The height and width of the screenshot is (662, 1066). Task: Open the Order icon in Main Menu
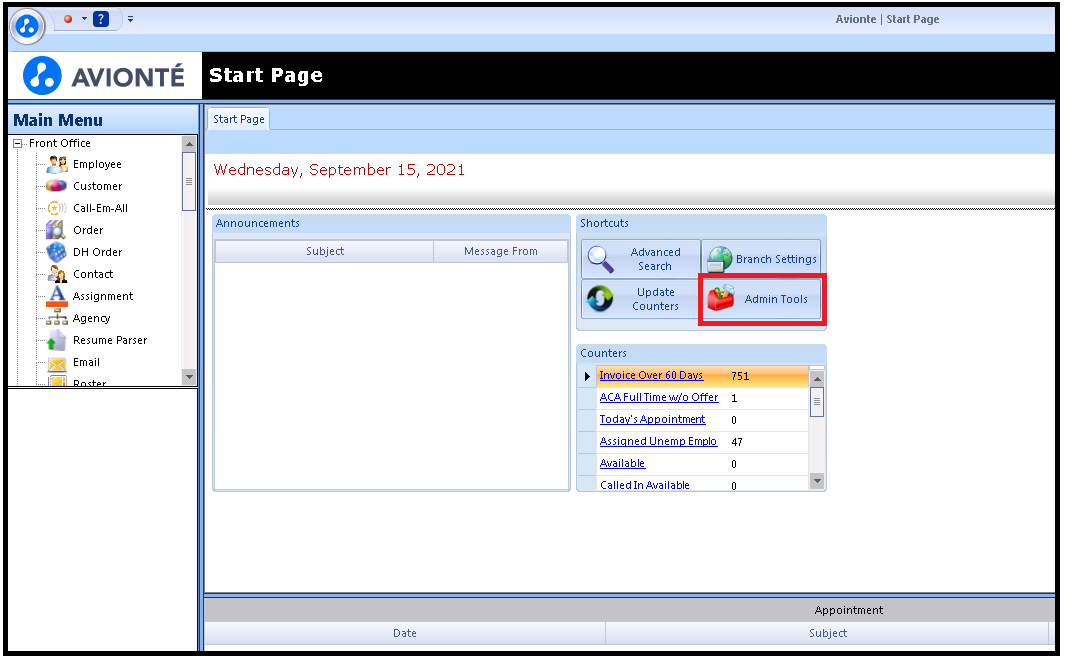56,230
